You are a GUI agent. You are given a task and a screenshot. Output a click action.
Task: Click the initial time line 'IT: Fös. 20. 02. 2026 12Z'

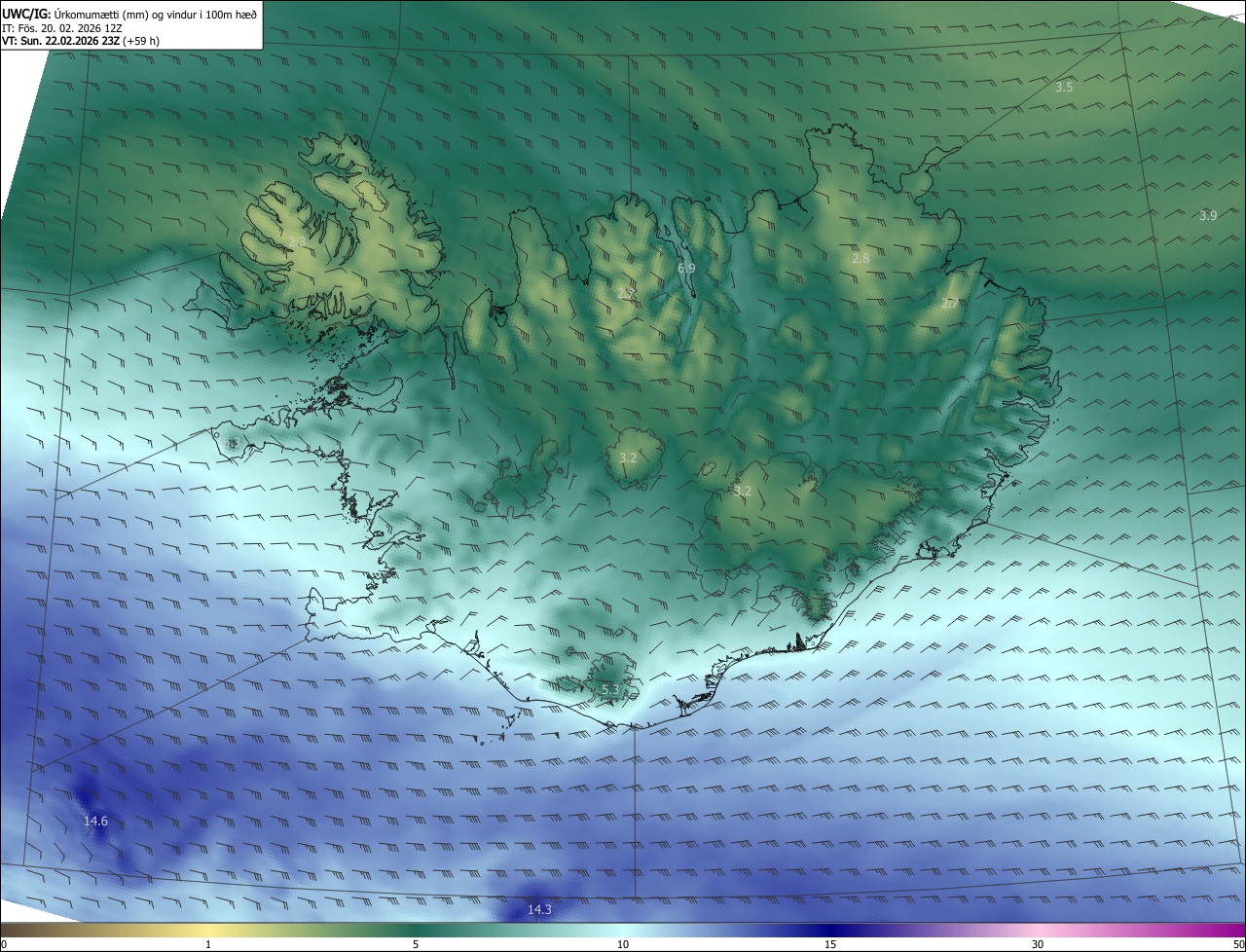click(62, 27)
